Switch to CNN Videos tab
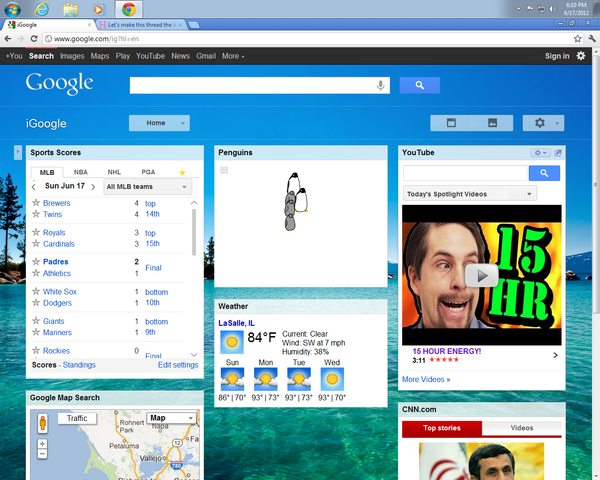Viewport: 600px width, 480px height. [522, 428]
